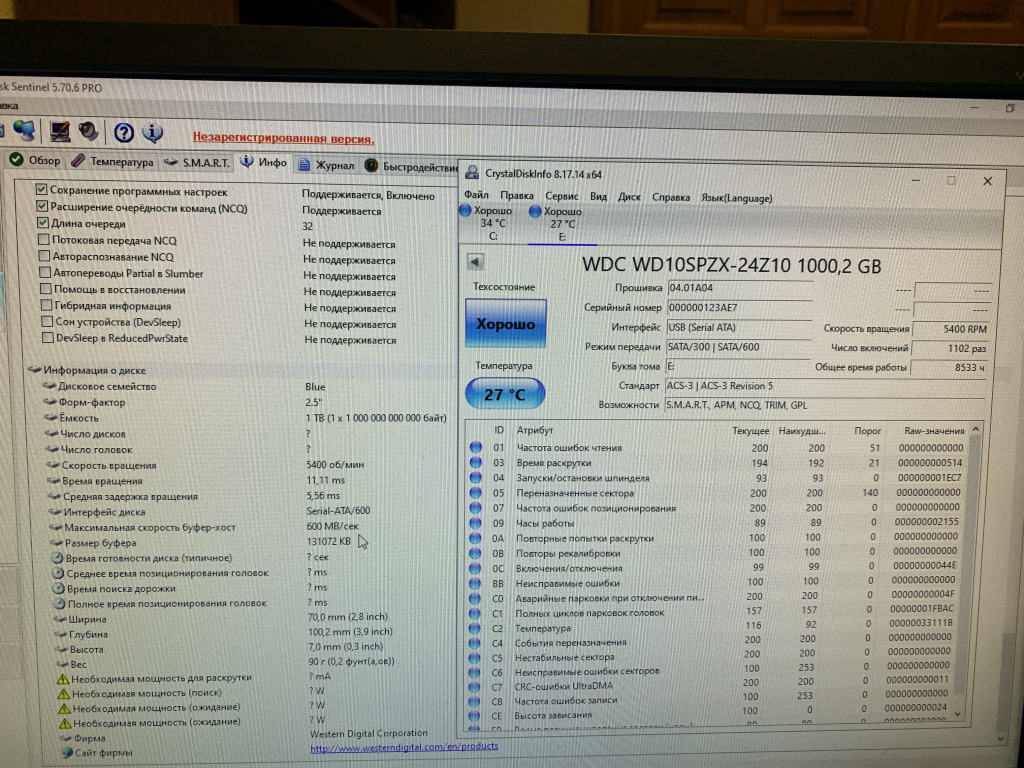Open the Справка menu
1024x768 pixels.
[671, 197]
